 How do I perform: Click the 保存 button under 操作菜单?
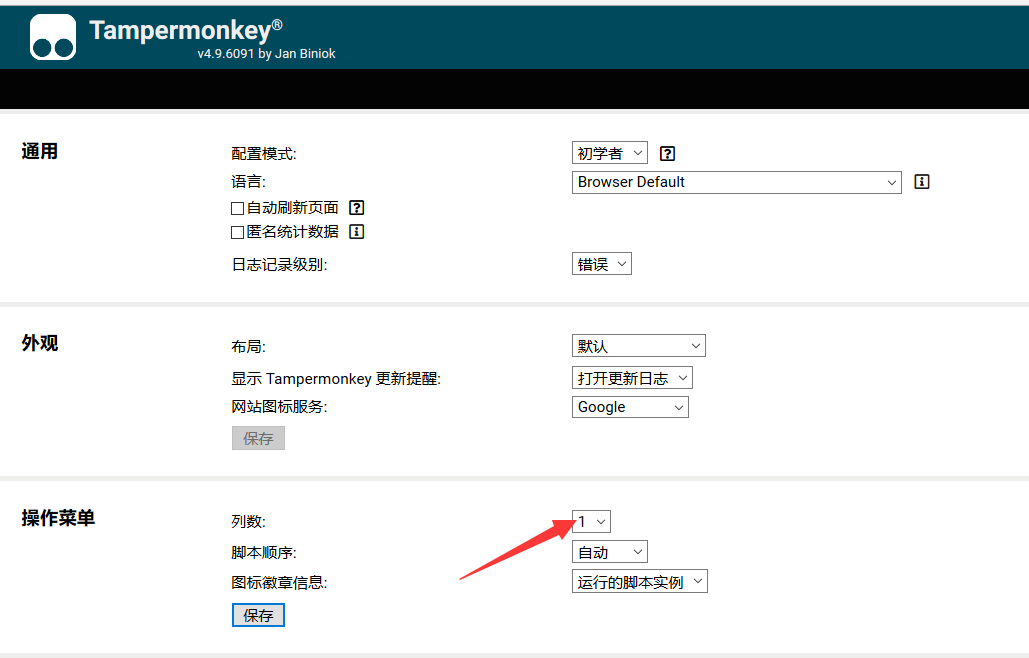click(x=258, y=615)
